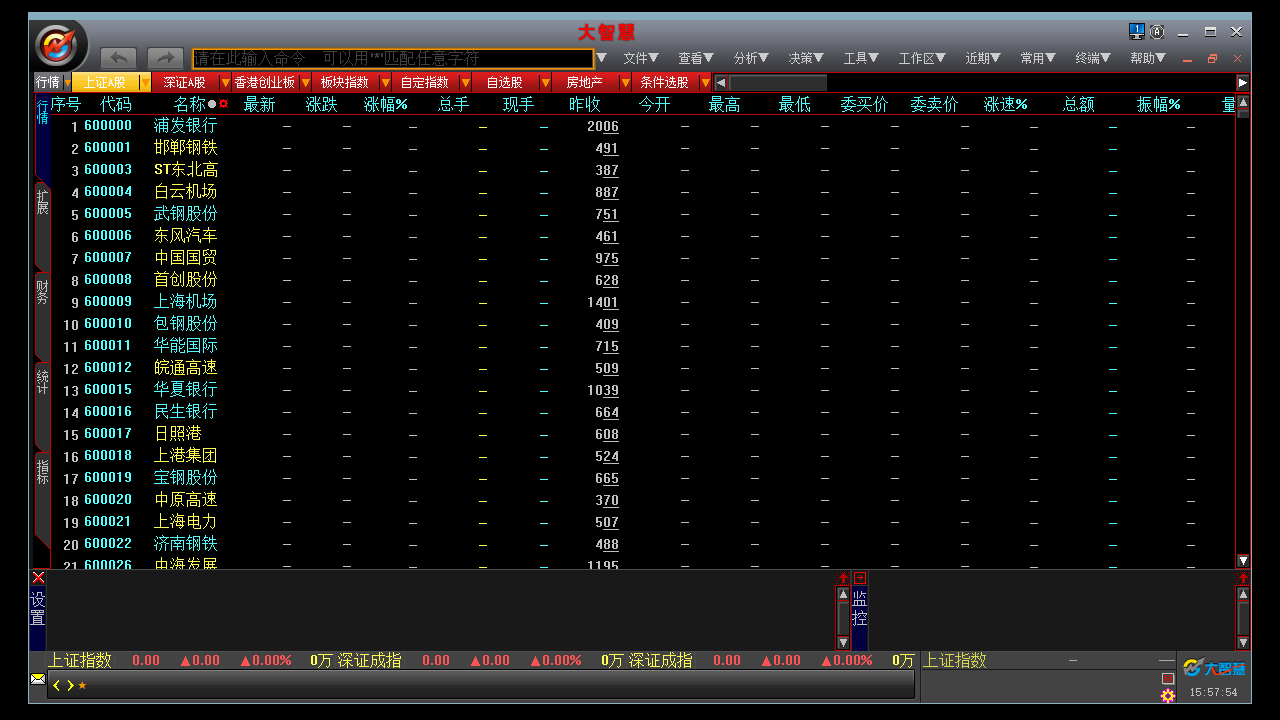Click the tab strip scrollbar left arrow
The image size is (1280, 720).
[x=721, y=82]
